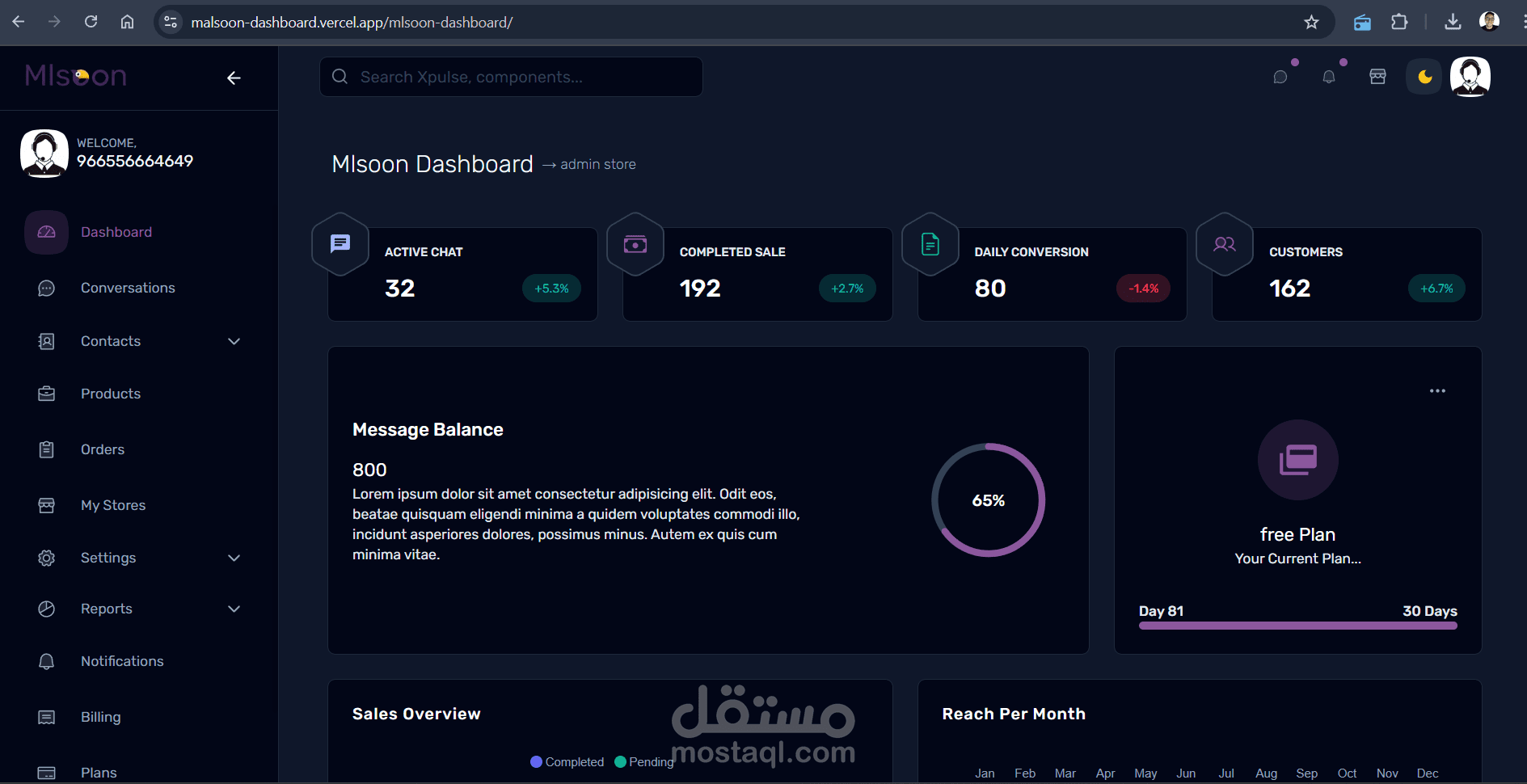The width and height of the screenshot is (1527, 784).
Task: Click the +6.7% Customers badge
Action: [1437, 289]
